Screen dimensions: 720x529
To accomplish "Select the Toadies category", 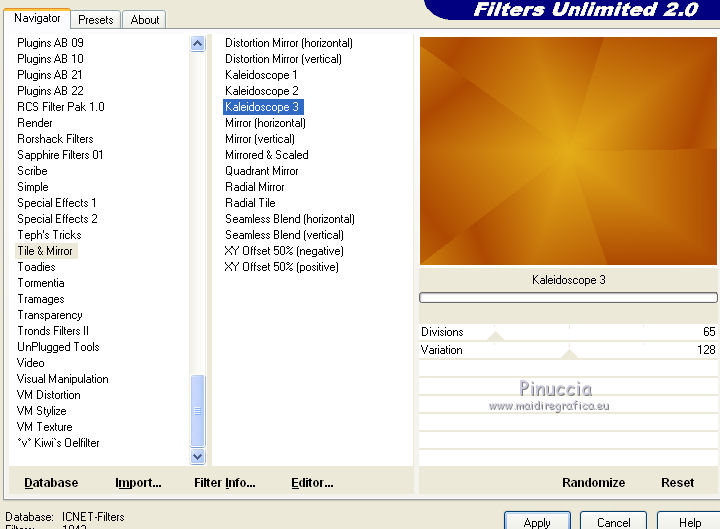I will click(x=36, y=267).
